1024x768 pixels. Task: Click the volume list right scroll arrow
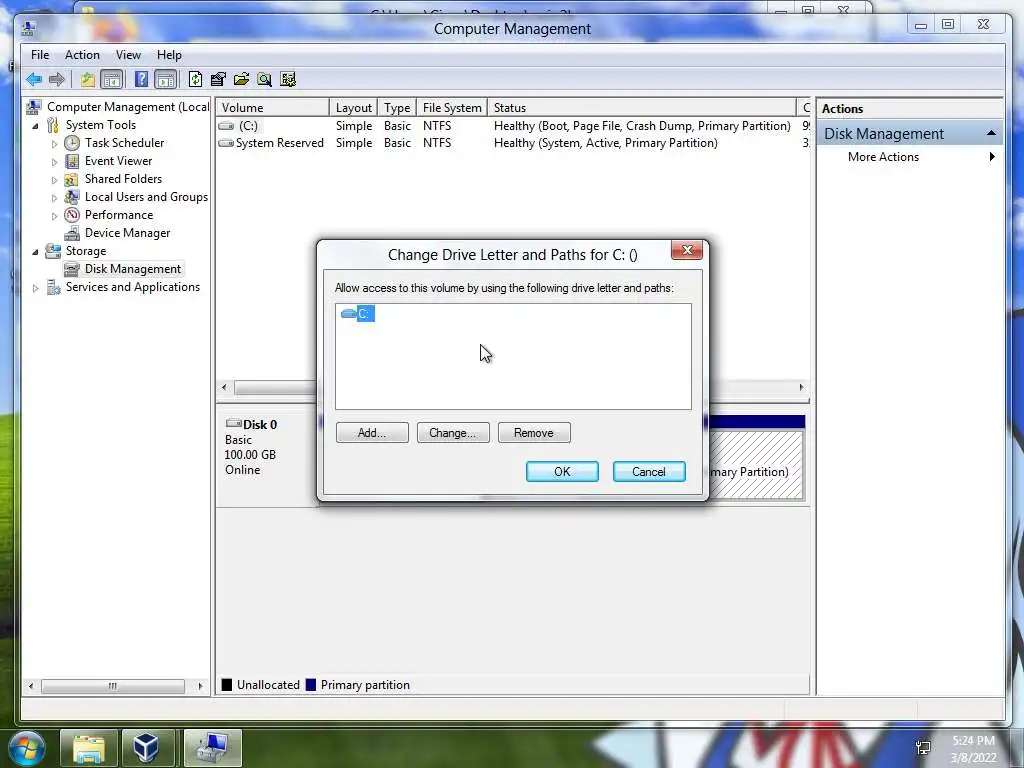coord(801,388)
